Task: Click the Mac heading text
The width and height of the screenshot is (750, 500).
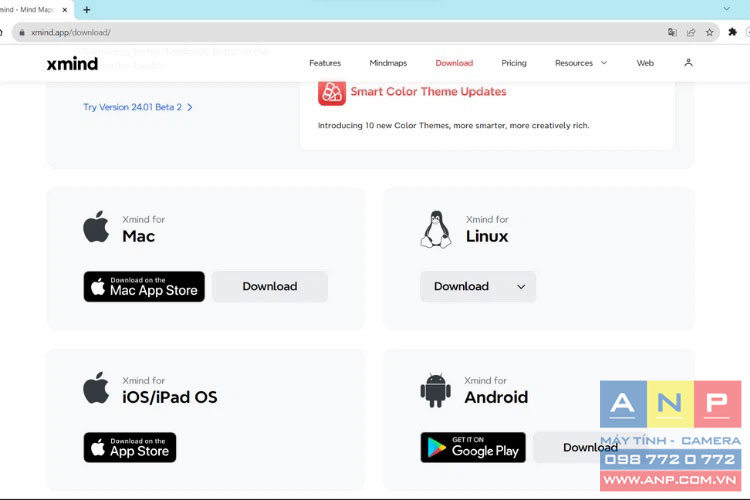Action: [x=139, y=236]
